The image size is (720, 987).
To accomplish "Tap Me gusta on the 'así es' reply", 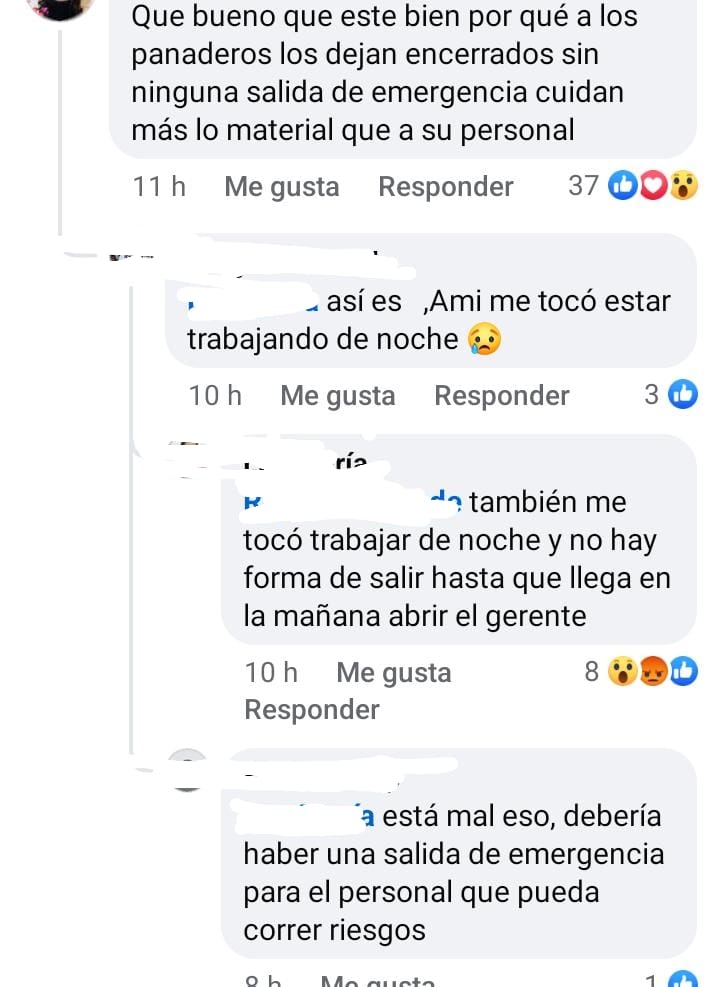I will pos(338,396).
